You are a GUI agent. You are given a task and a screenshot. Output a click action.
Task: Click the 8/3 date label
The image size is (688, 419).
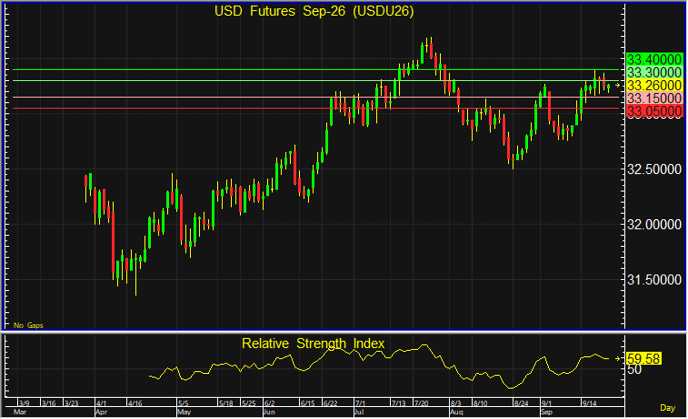(455, 403)
